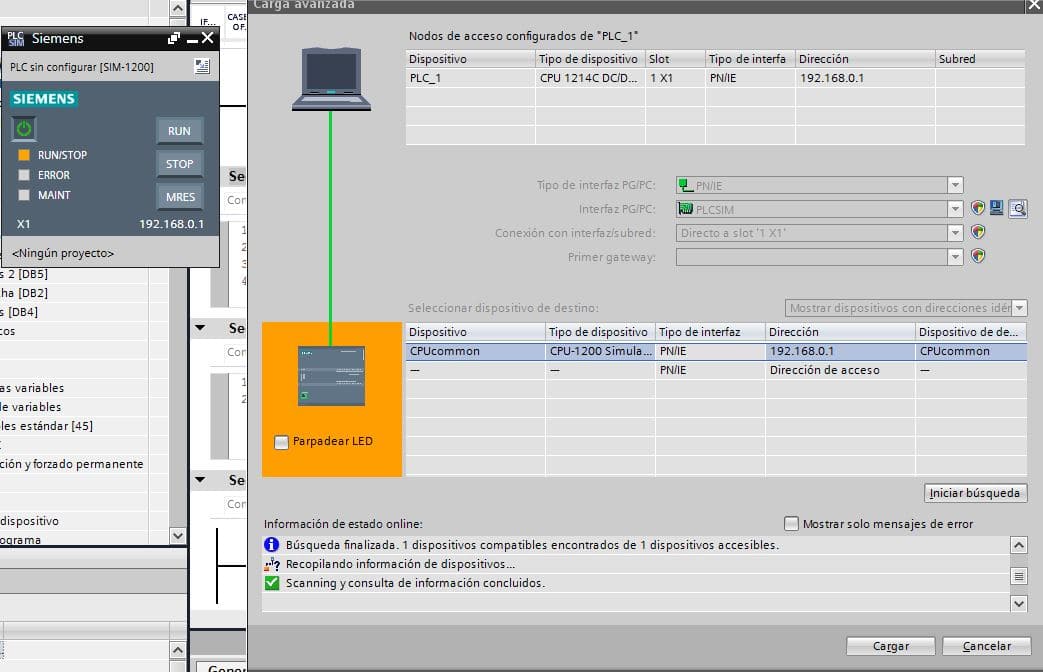Select PLC_1 row in configured nodes

(x=715, y=78)
